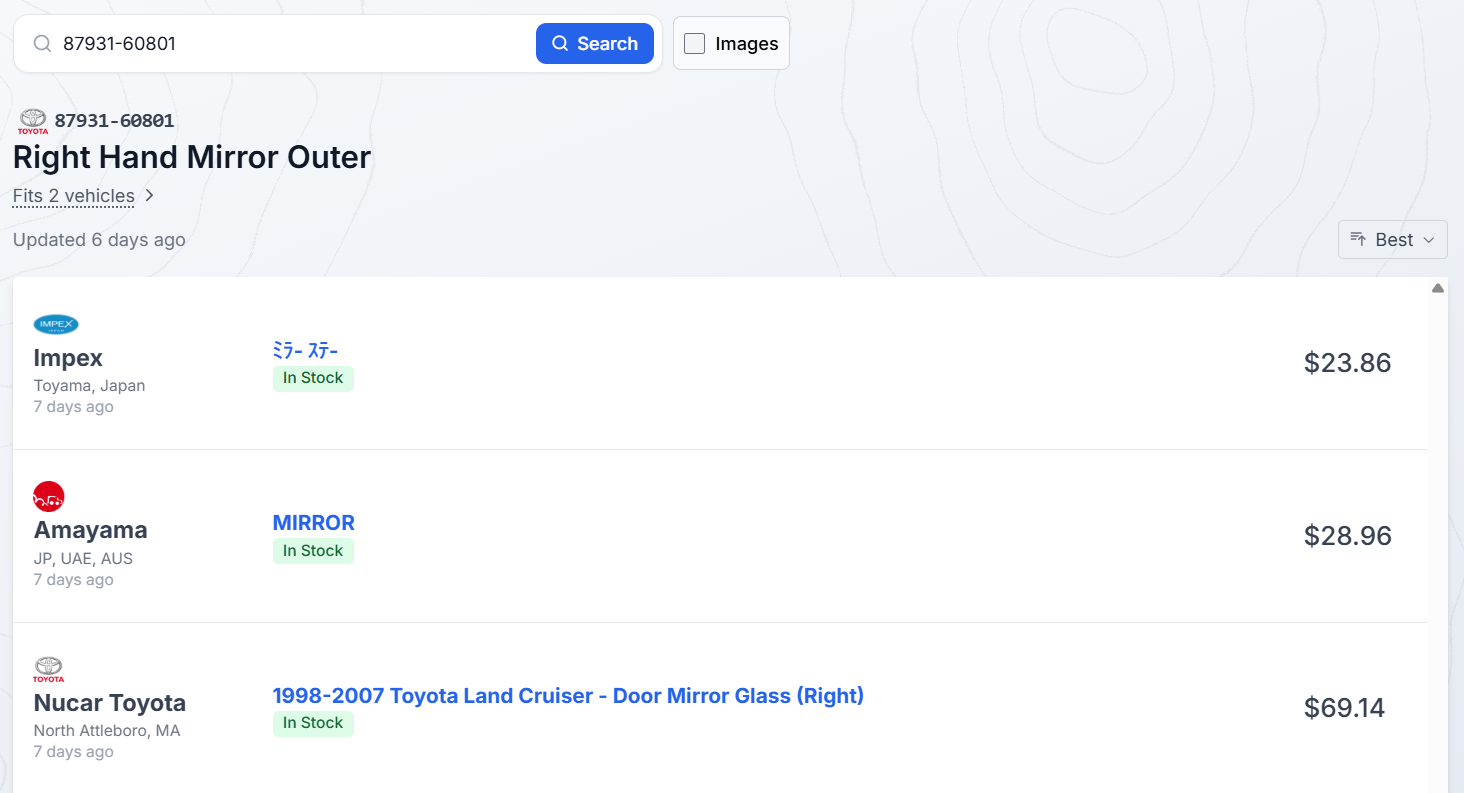Open the MIRROR listing from Amayama

pyautogui.click(x=314, y=522)
